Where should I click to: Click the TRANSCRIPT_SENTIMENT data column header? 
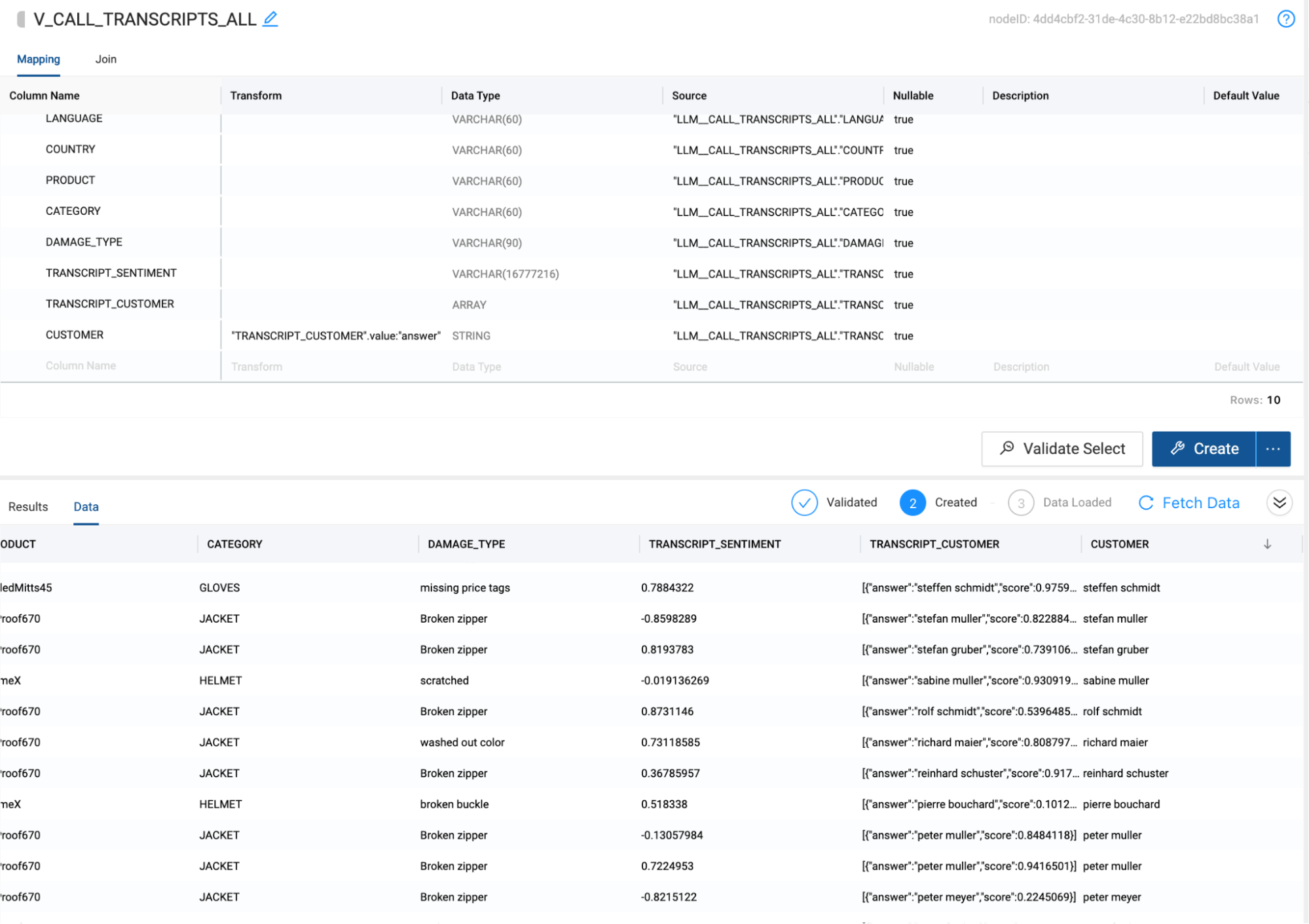(714, 544)
